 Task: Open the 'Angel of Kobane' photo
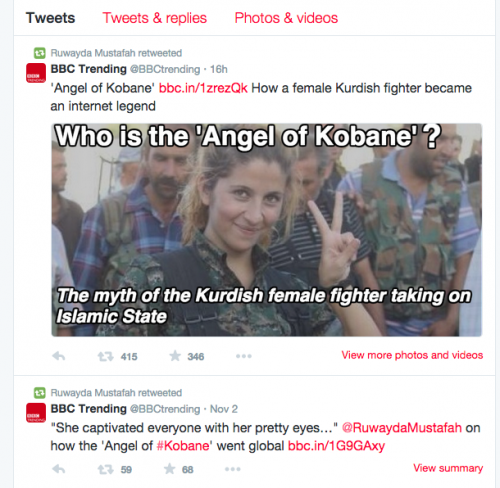[267, 230]
